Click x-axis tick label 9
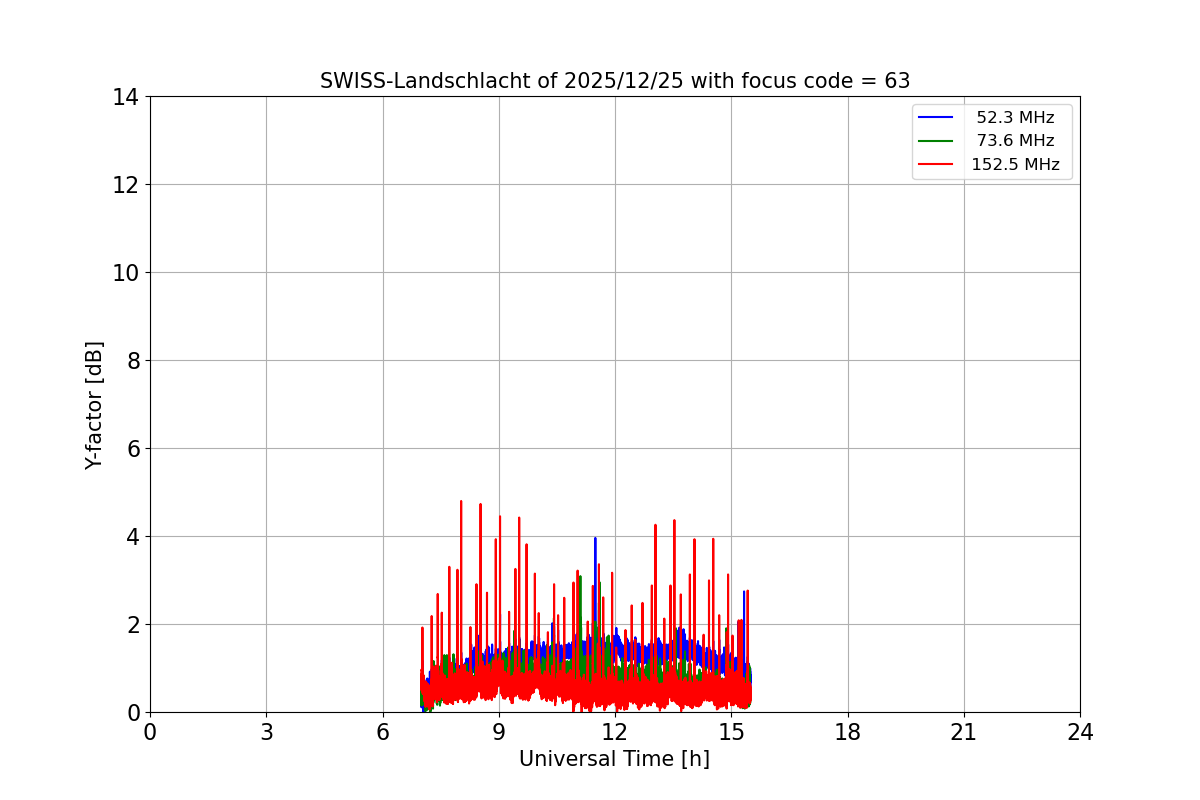 [499, 733]
